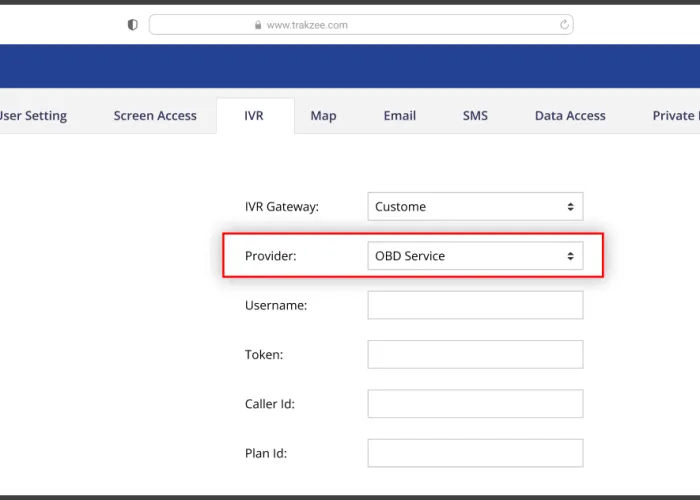Click the padlock icon beside www.trakzee.com
The width and height of the screenshot is (700, 500).
click(259, 25)
